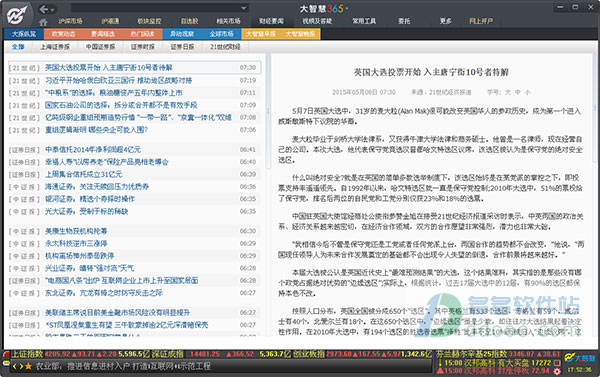Open the back-history dropdown beside the arrow
The image size is (600, 377).
53,10
